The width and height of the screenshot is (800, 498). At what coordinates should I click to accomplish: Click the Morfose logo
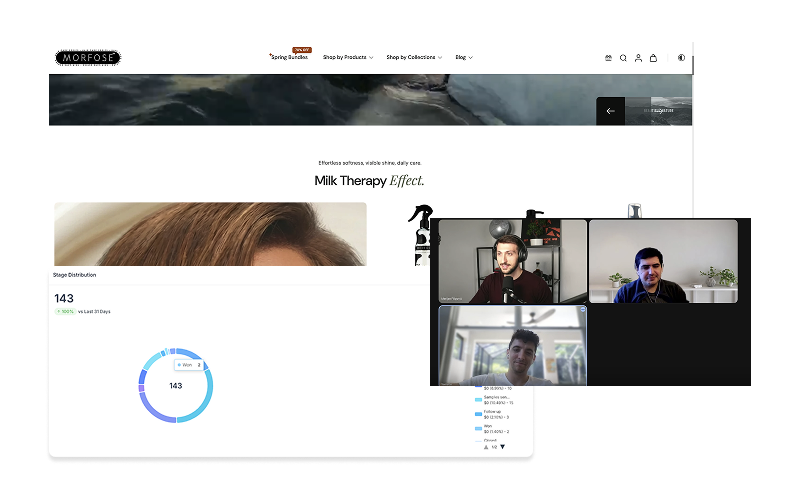tap(88, 58)
